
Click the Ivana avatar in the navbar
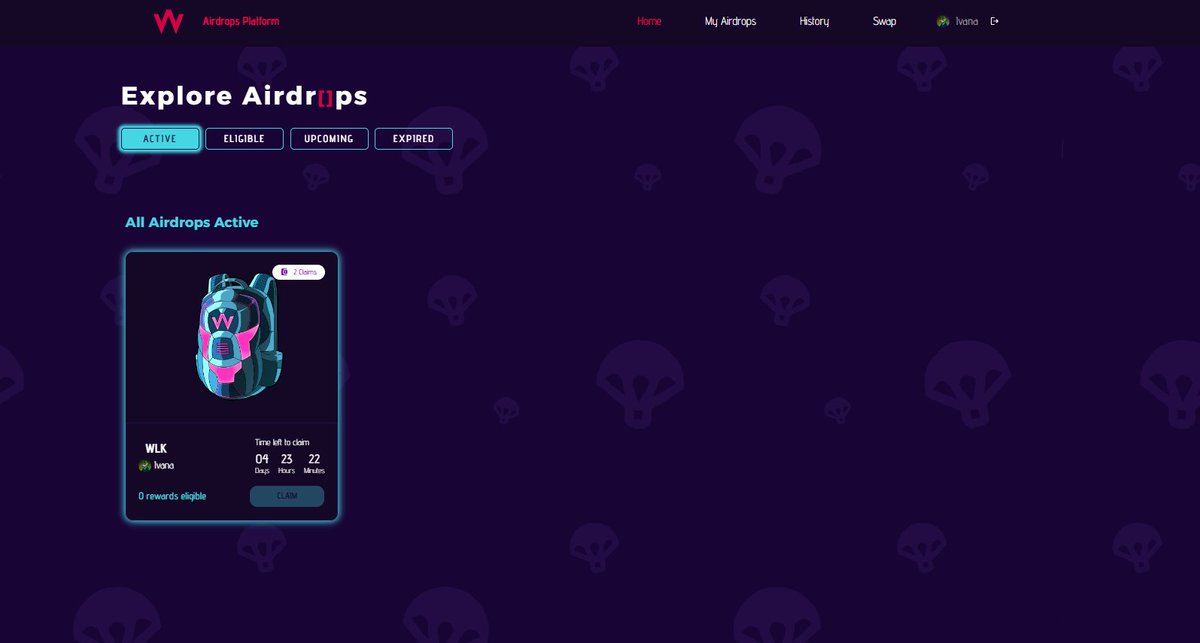(943, 21)
